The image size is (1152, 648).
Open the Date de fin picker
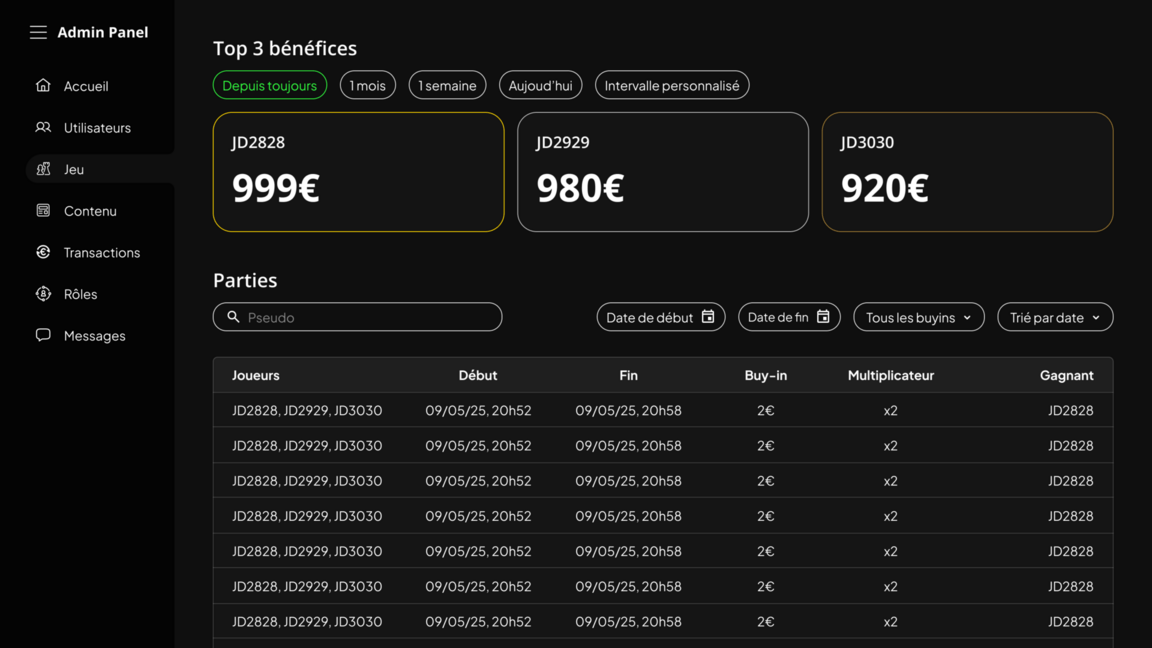coord(789,317)
